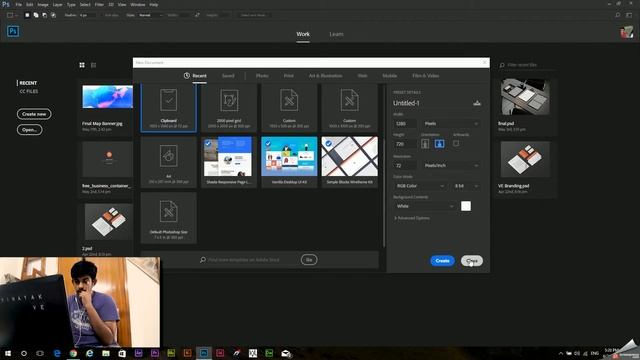Select the Work tab
Viewport: 640px width, 360px height.
click(x=303, y=34)
